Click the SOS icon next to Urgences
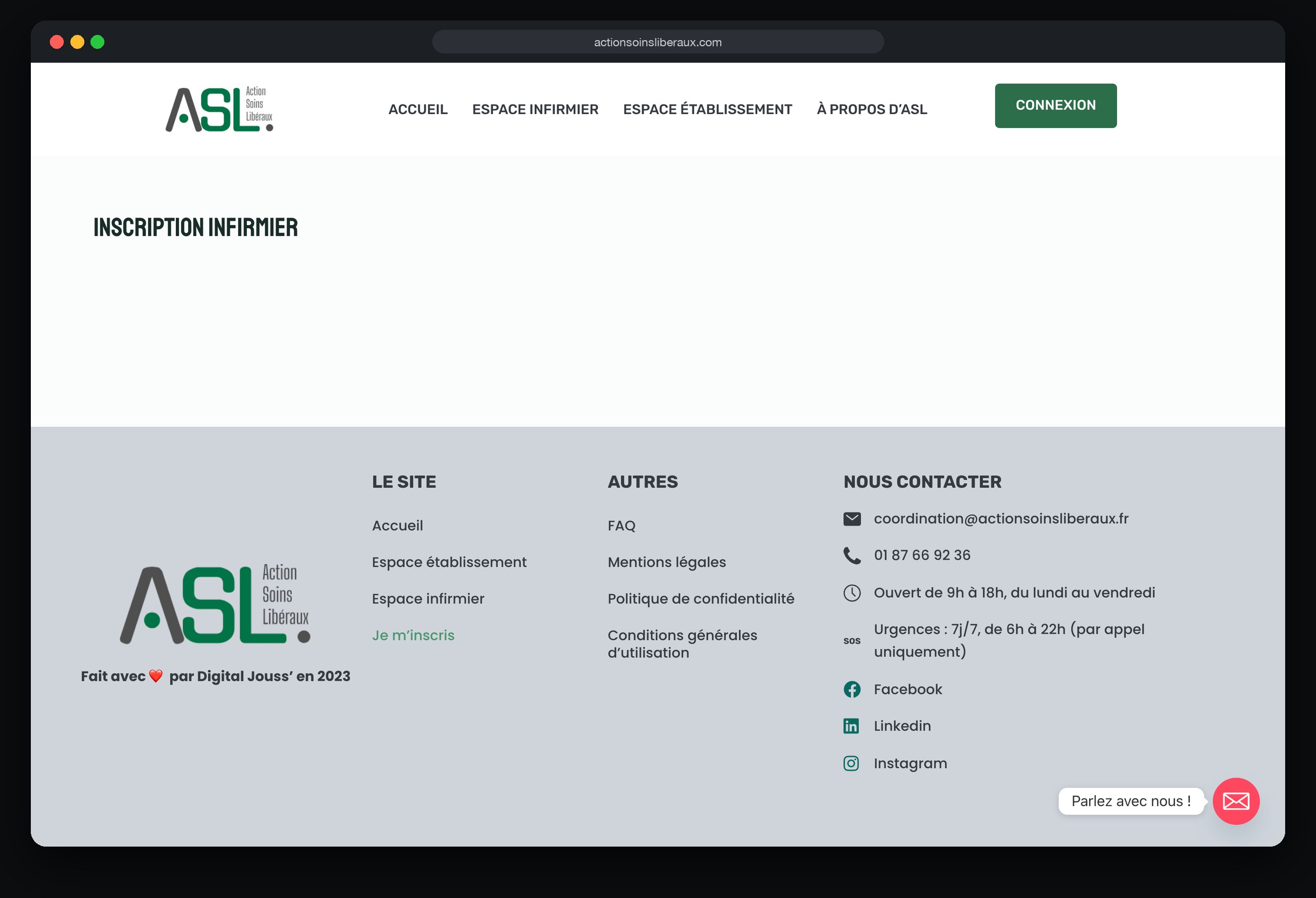Image resolution: width=1316 pixels, height=898 pixels. coord(852,640)
